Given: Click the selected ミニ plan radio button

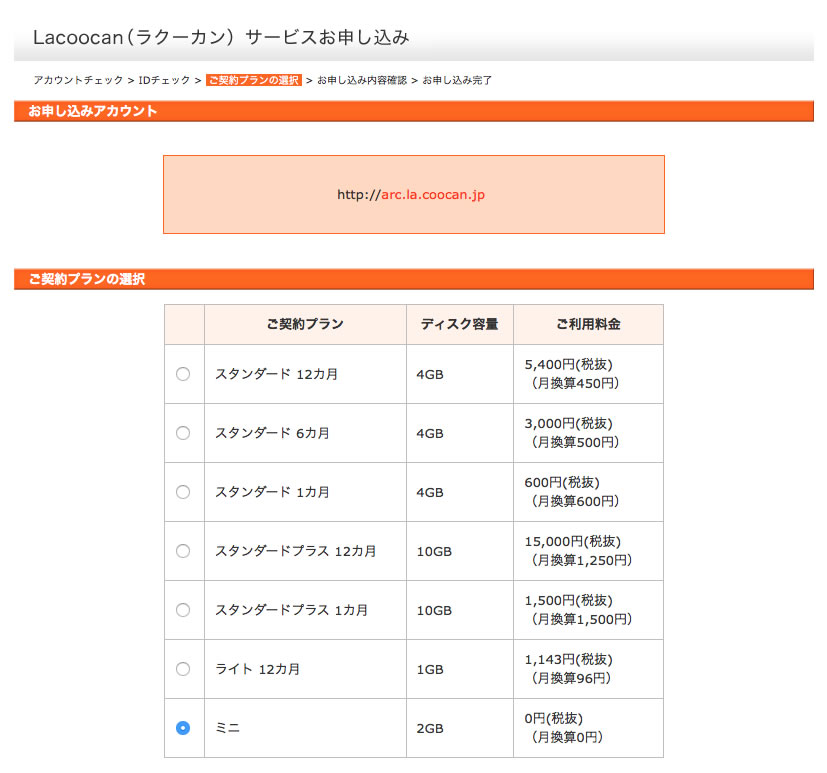Looking at the screenshot, I should (182, 728).
